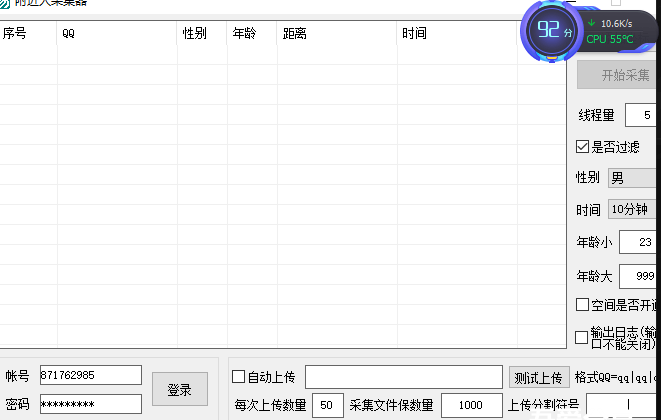
Task: Sort list by 距离 column header
Action: [x=337, y=33]
